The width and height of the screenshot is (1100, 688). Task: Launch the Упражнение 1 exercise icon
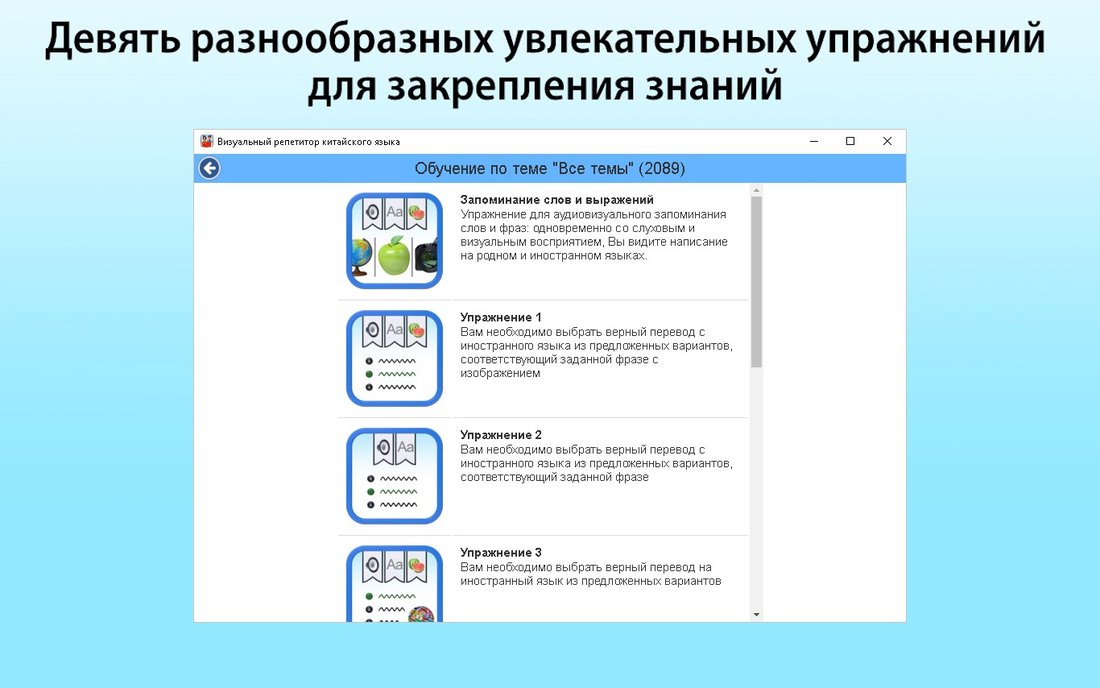394,358
